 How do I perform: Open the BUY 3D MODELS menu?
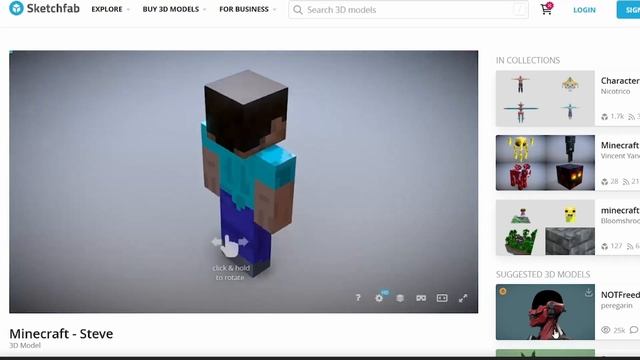coord(174,9)
